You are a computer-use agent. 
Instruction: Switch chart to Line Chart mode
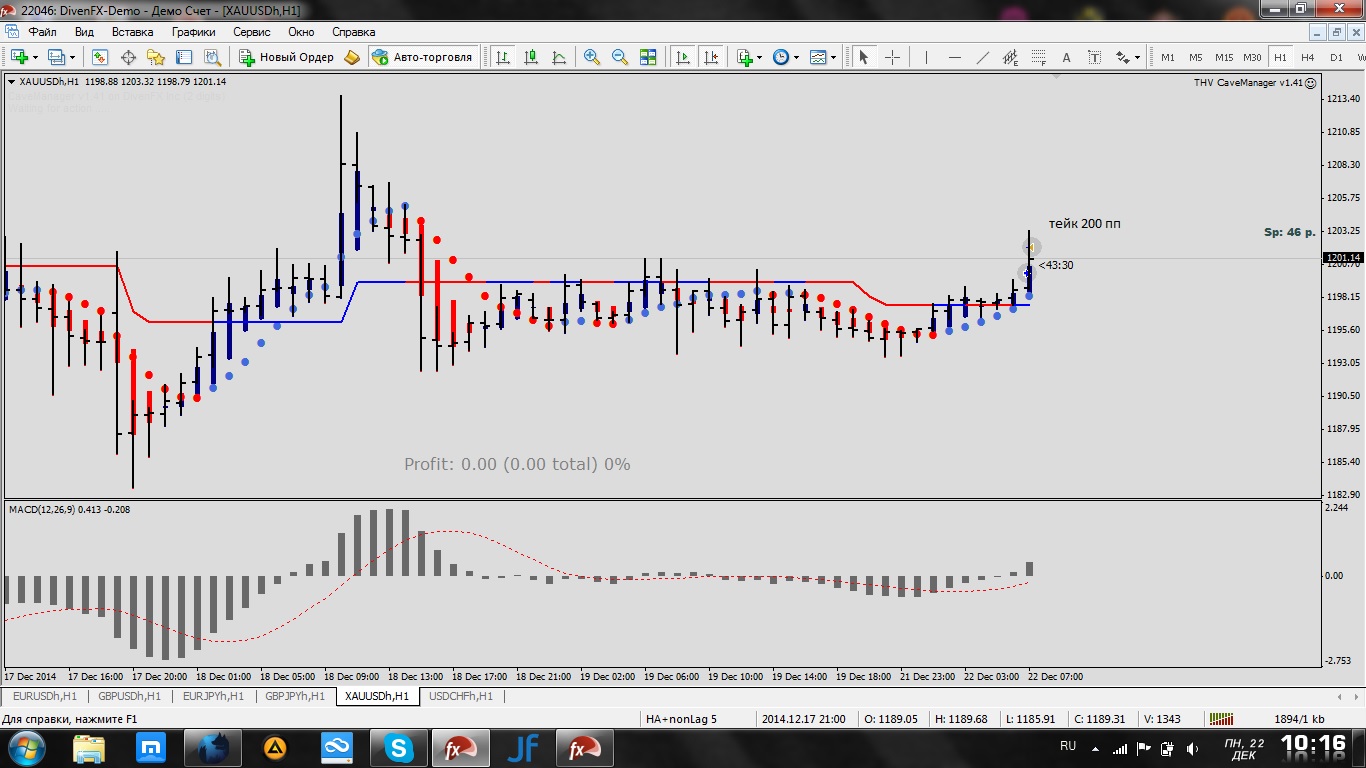(x=559, y=57)
